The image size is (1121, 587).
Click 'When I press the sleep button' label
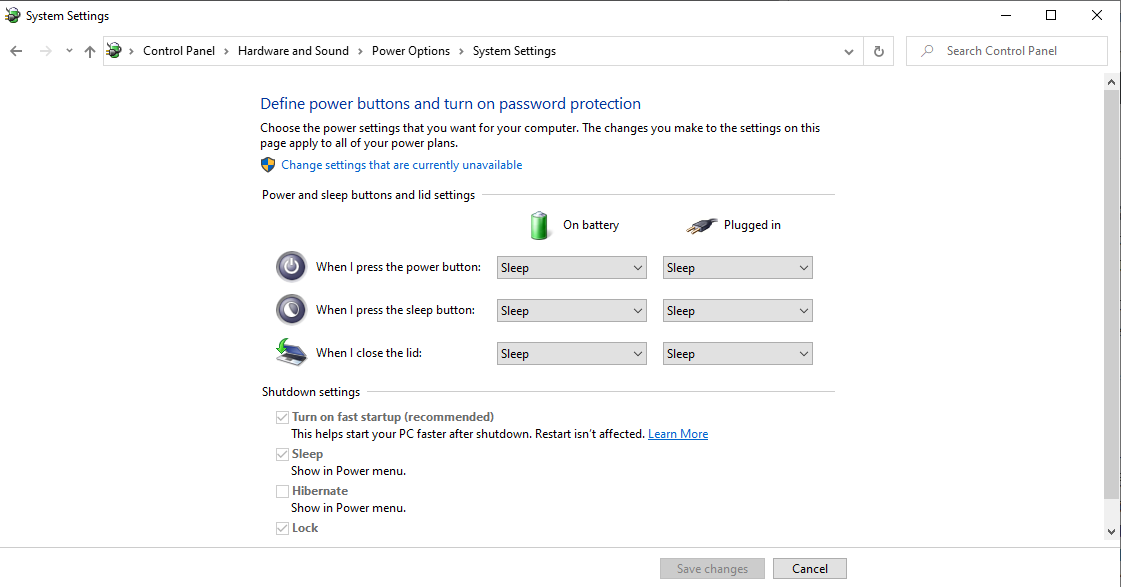(x=395, y=310)
